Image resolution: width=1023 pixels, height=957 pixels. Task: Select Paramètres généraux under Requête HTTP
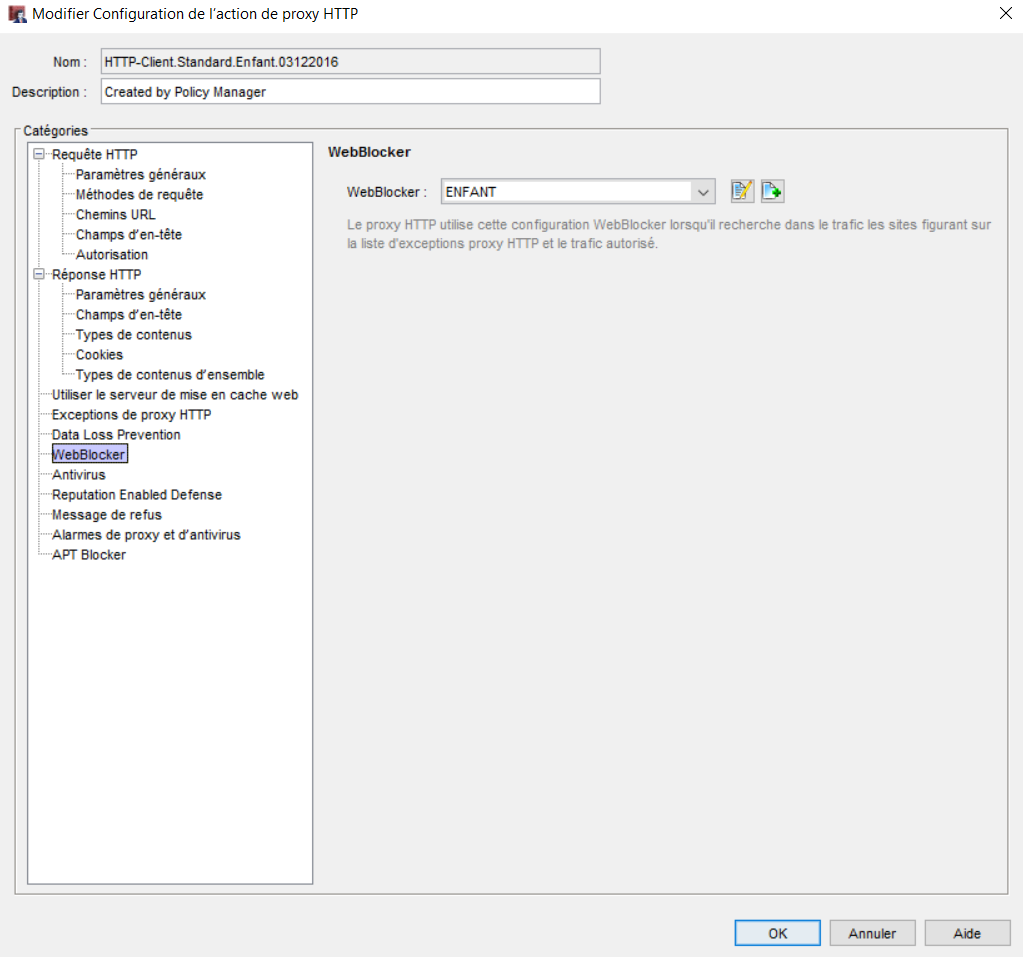pyautogui.click(x=140, y=174)
